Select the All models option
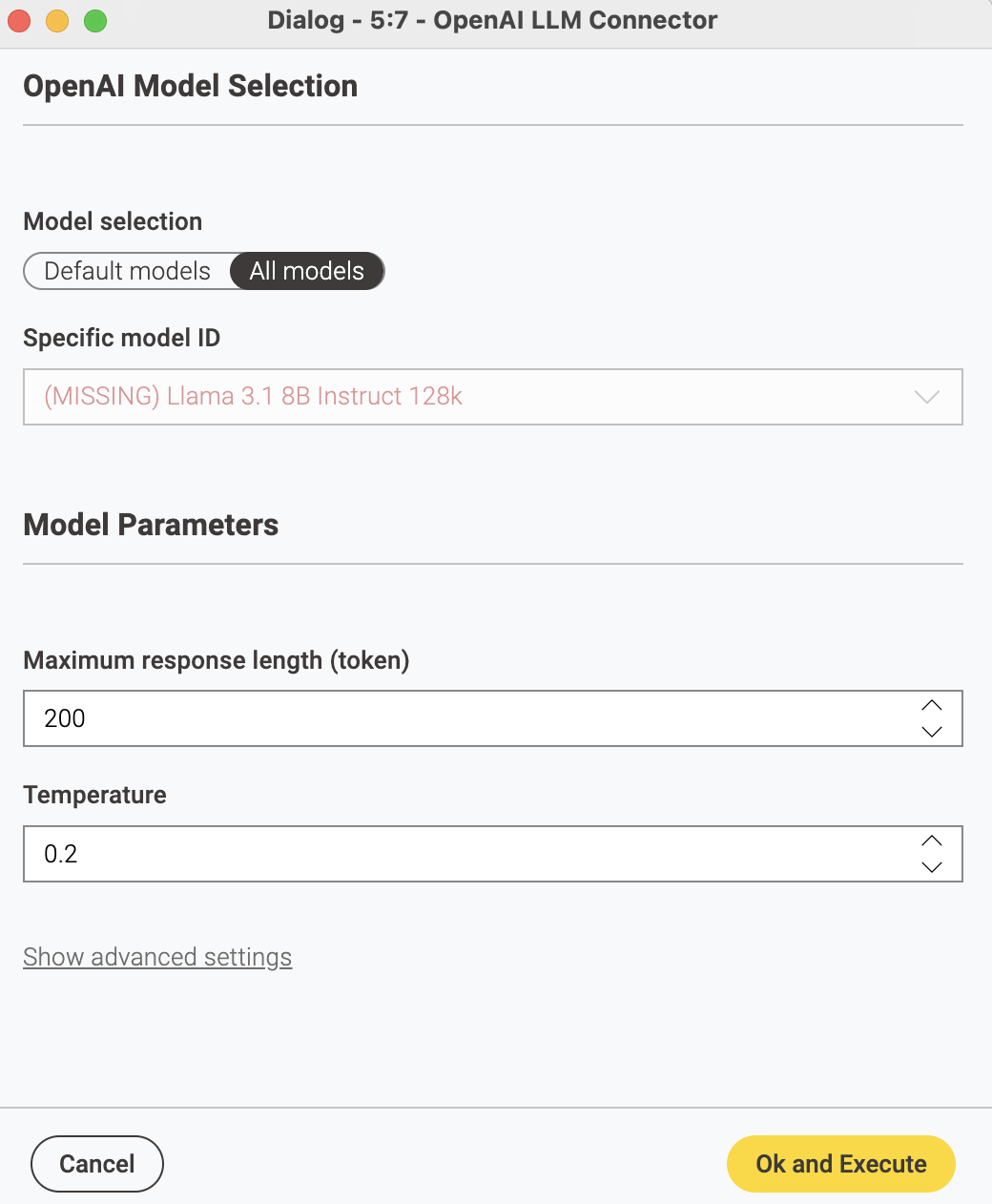Viewport: 992px width, 1204px height. coord(307,271)
